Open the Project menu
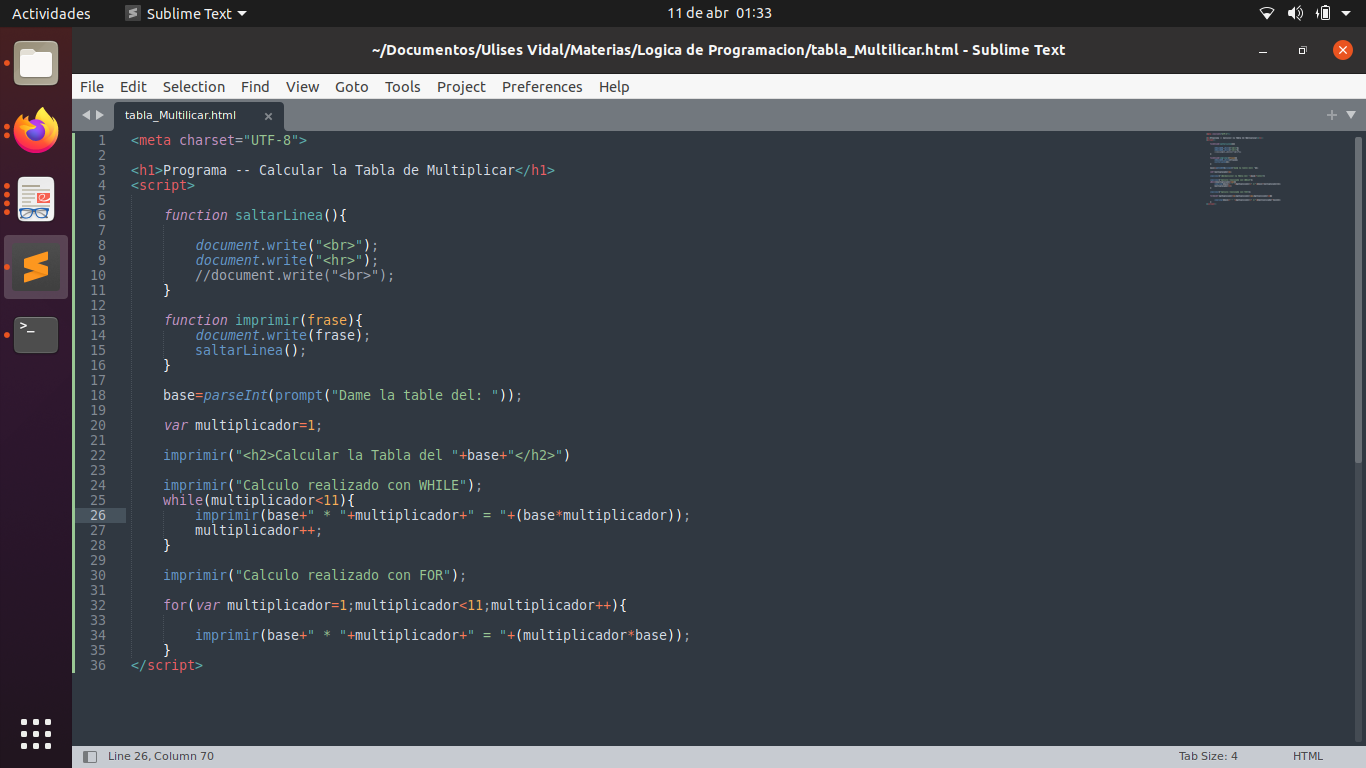 click(x=461, y=87)
